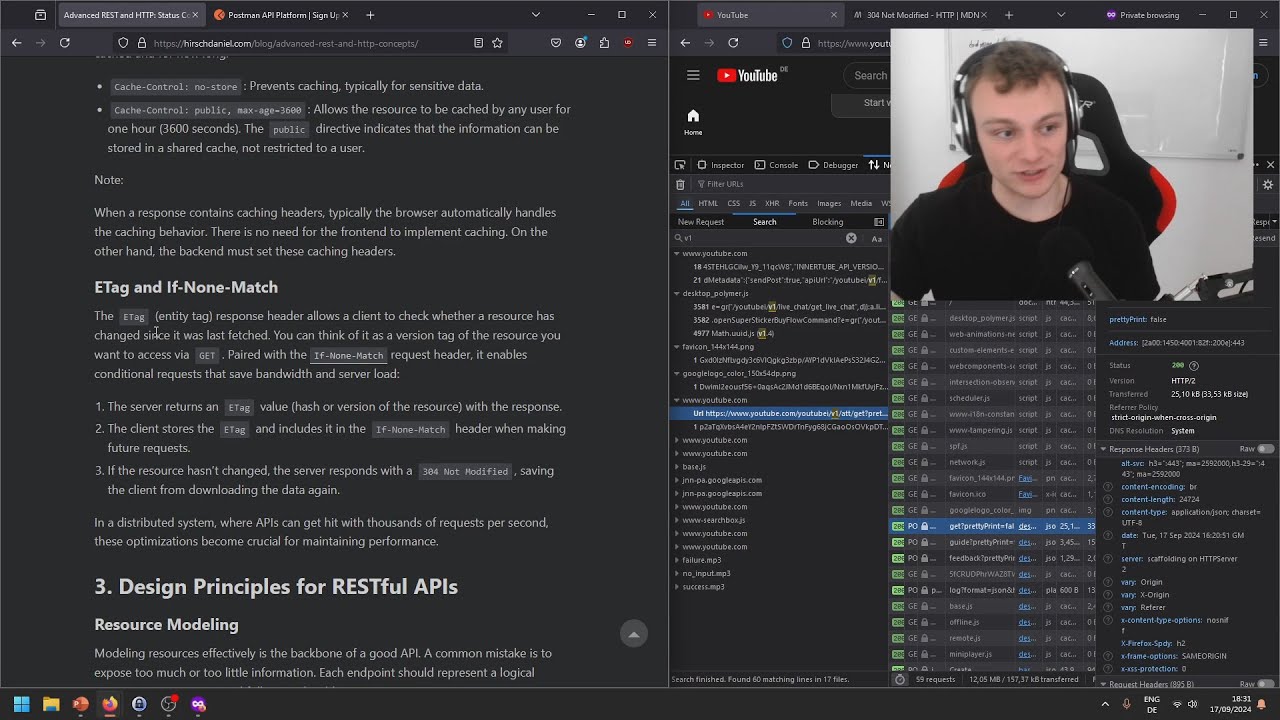Bookmark the blog page with the star icon
1280x720 pixels.
tap(497, 43)
